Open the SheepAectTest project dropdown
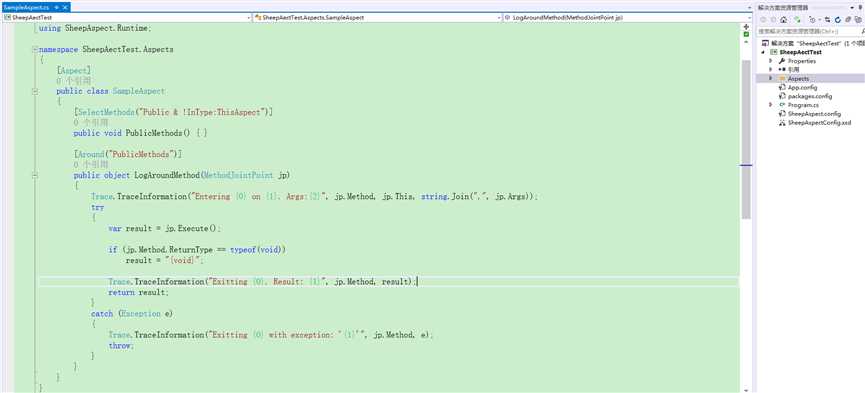This screenshot has height=393, width=865. click(x=126, y=18)
